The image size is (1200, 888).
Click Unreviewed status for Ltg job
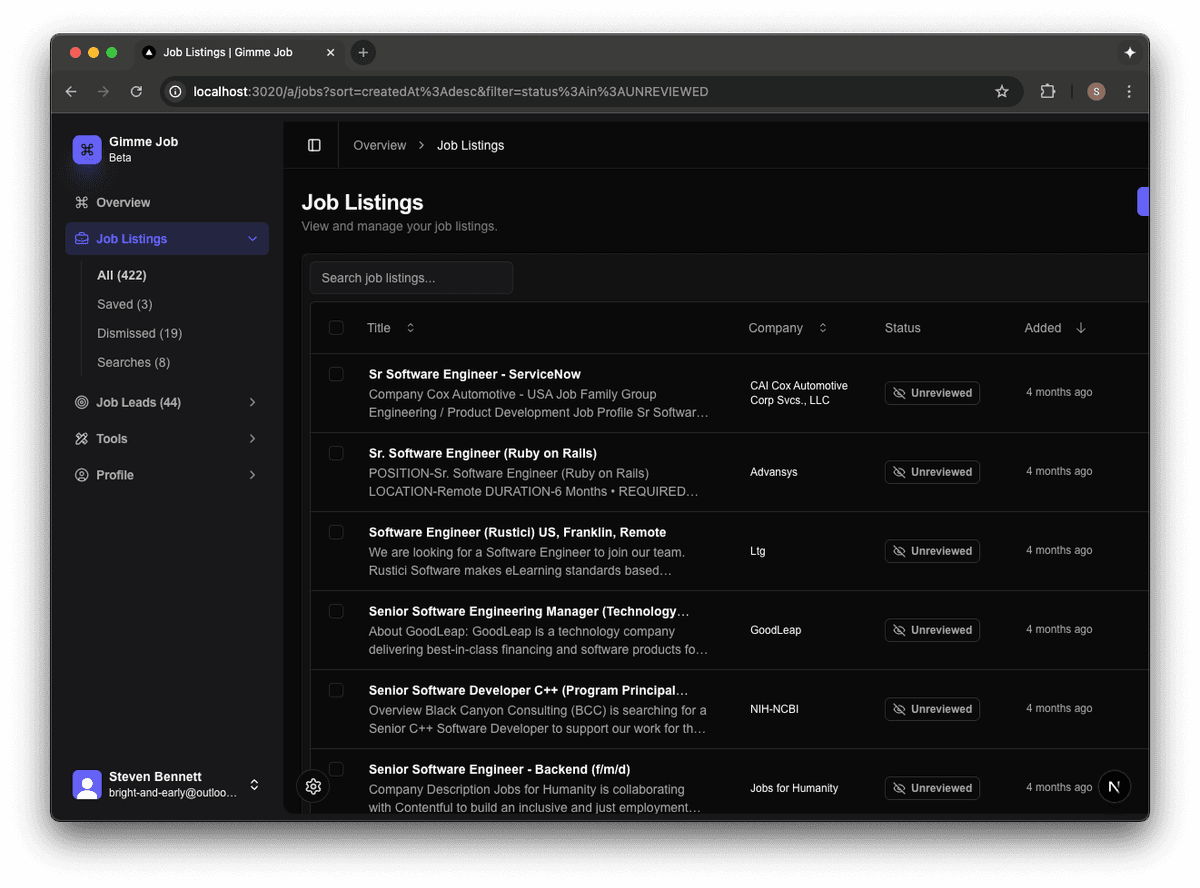pos(932,551)
